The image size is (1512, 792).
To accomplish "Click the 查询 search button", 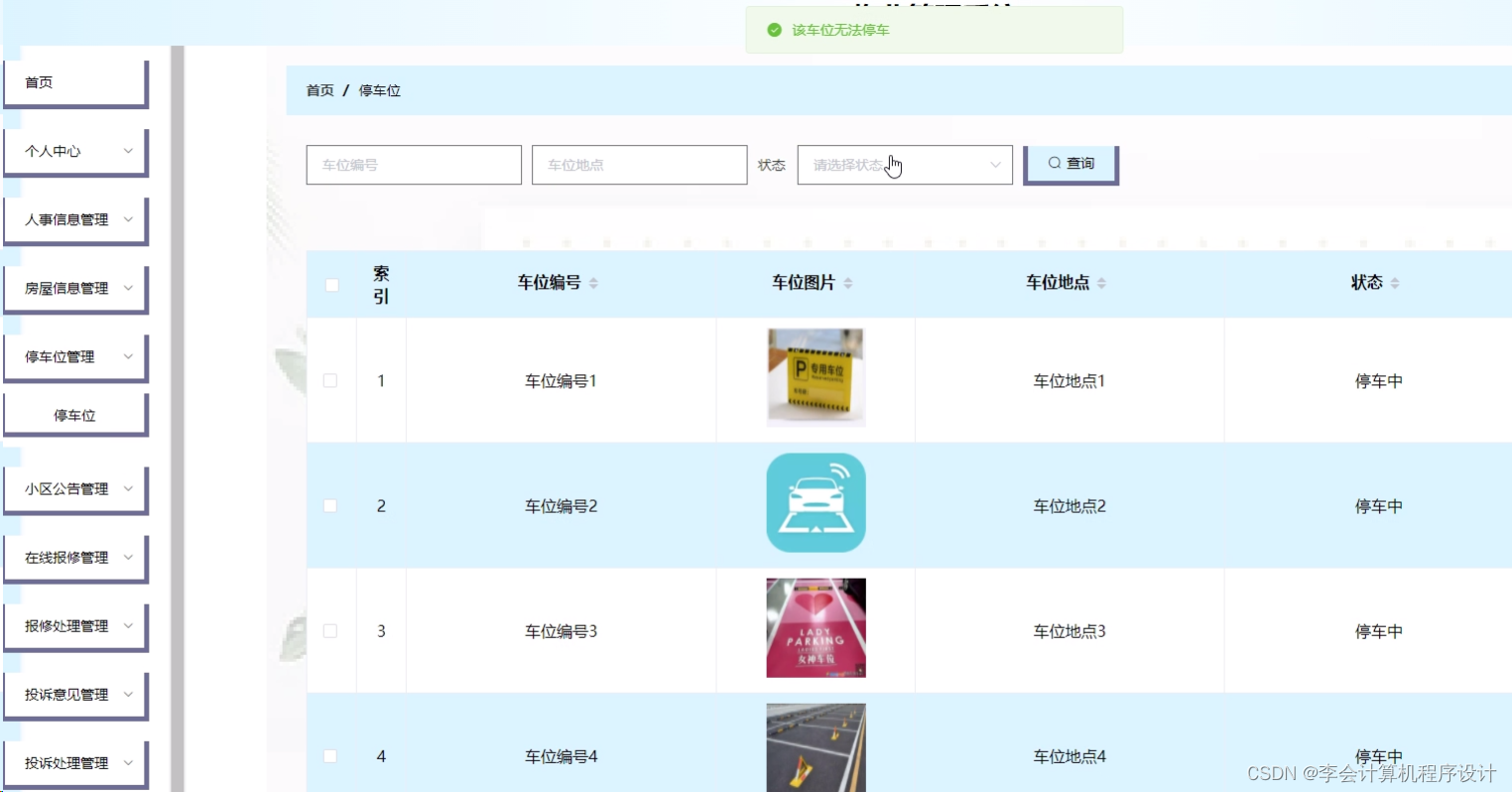I will click(1071, 164).
